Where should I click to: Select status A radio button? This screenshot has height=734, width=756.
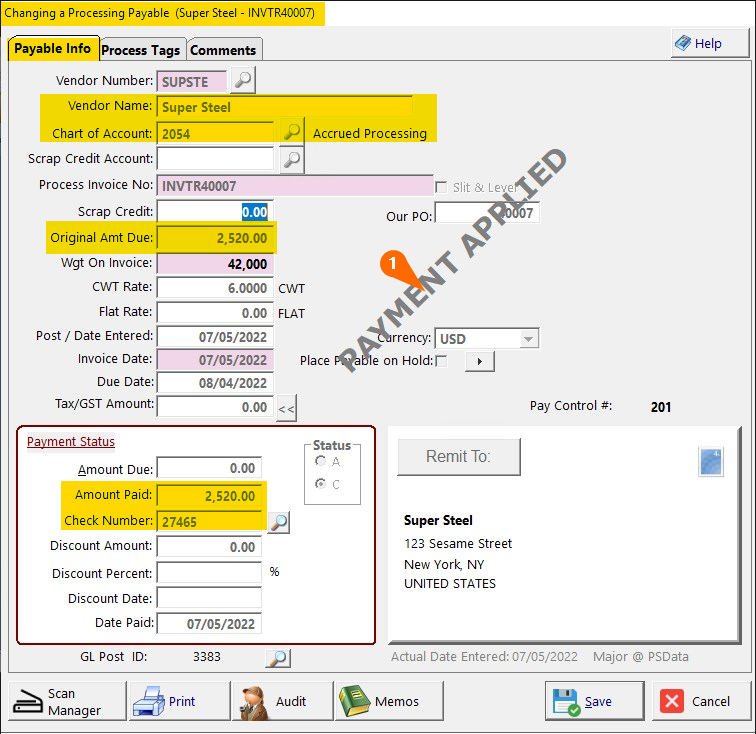tap(320, 461)
